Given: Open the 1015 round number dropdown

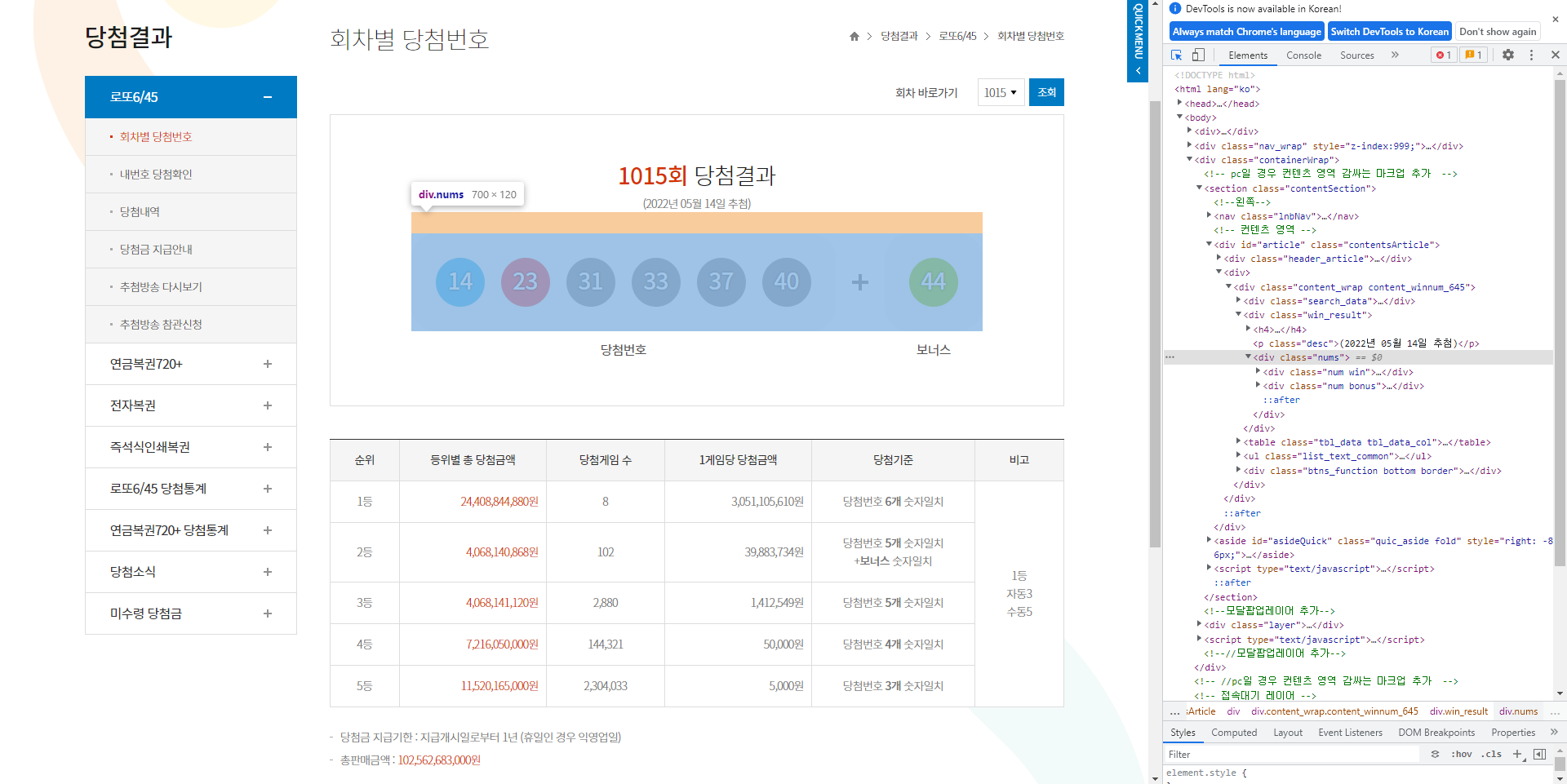Looking at the screenshot, I should tap(1001, 92).
